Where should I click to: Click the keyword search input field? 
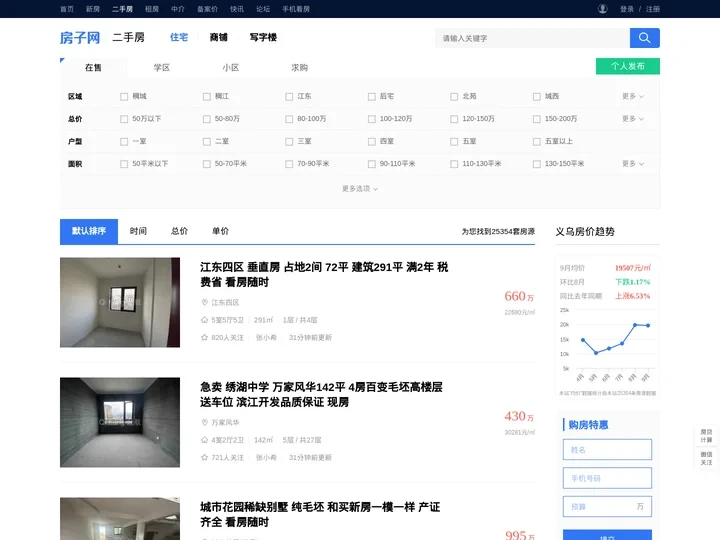(x=532, y=38)
